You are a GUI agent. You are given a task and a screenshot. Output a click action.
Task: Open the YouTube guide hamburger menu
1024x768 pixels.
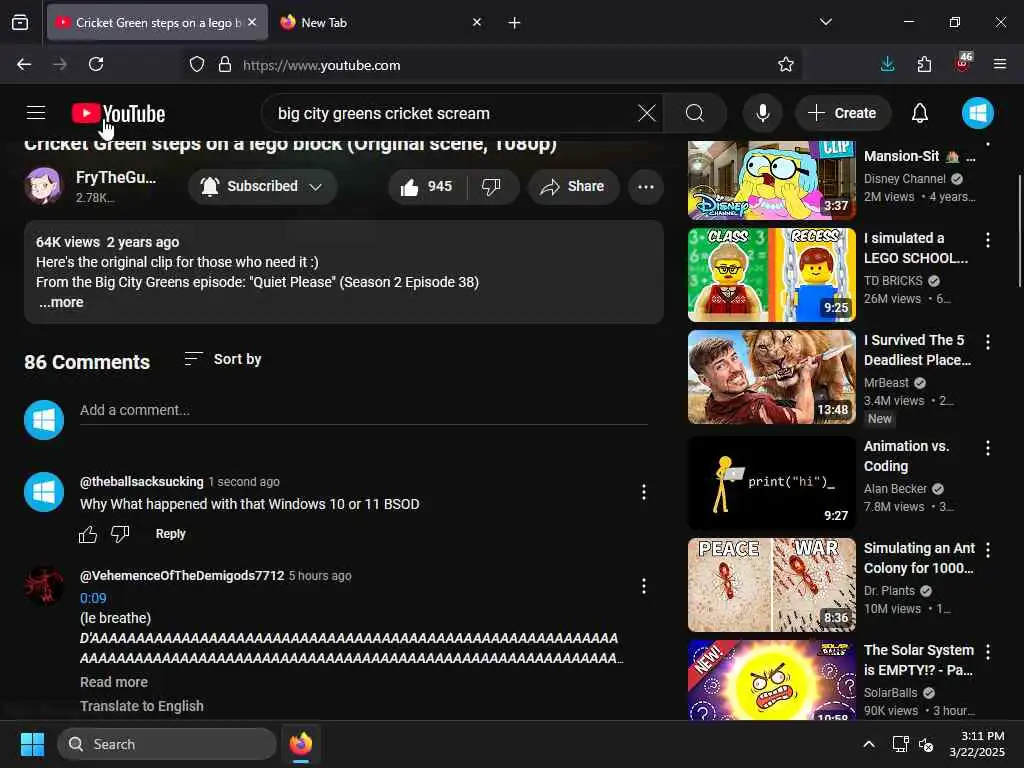36,113
